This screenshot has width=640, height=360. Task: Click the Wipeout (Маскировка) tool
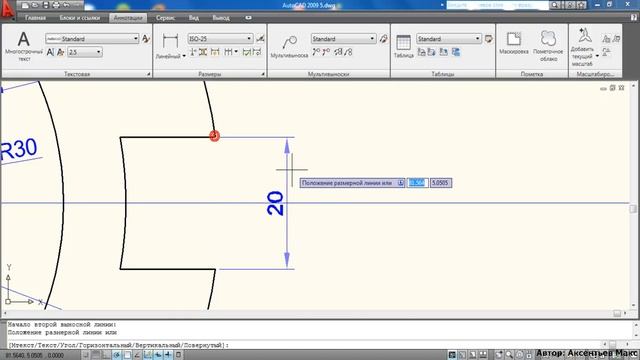pos(514,42)
